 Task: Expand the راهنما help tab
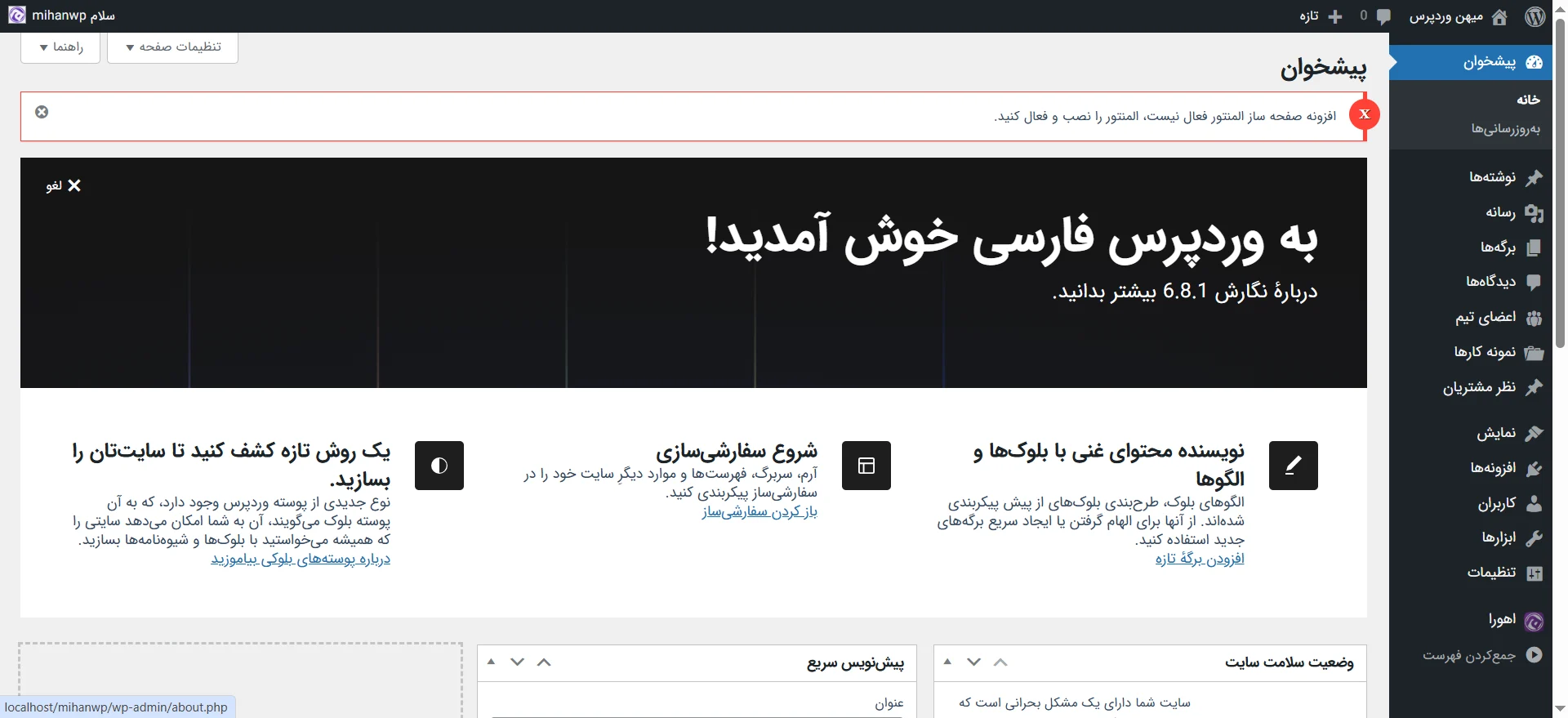pyautogui.click(x=61, y=47)
